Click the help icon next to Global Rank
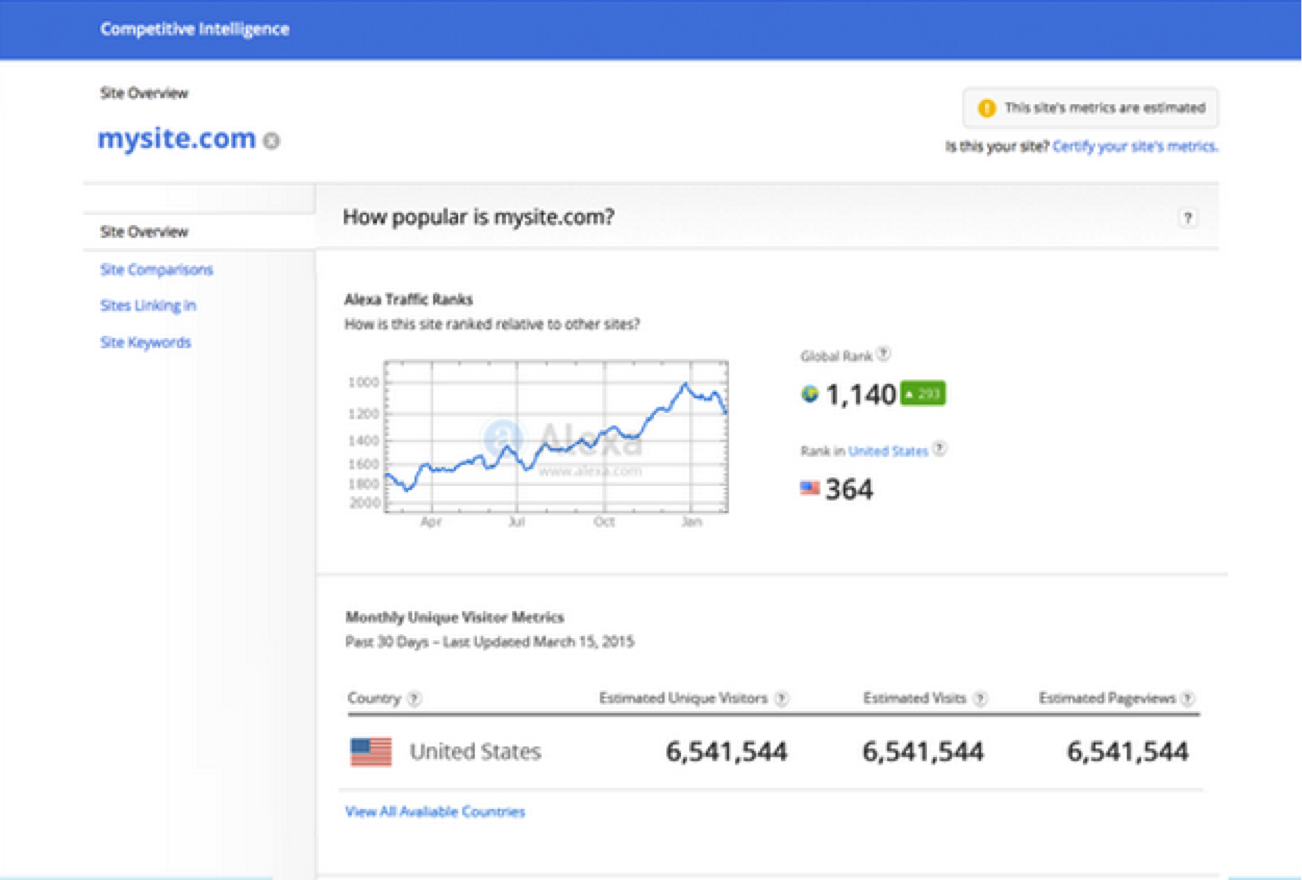 pyautogui.click(x=883, y=354)
